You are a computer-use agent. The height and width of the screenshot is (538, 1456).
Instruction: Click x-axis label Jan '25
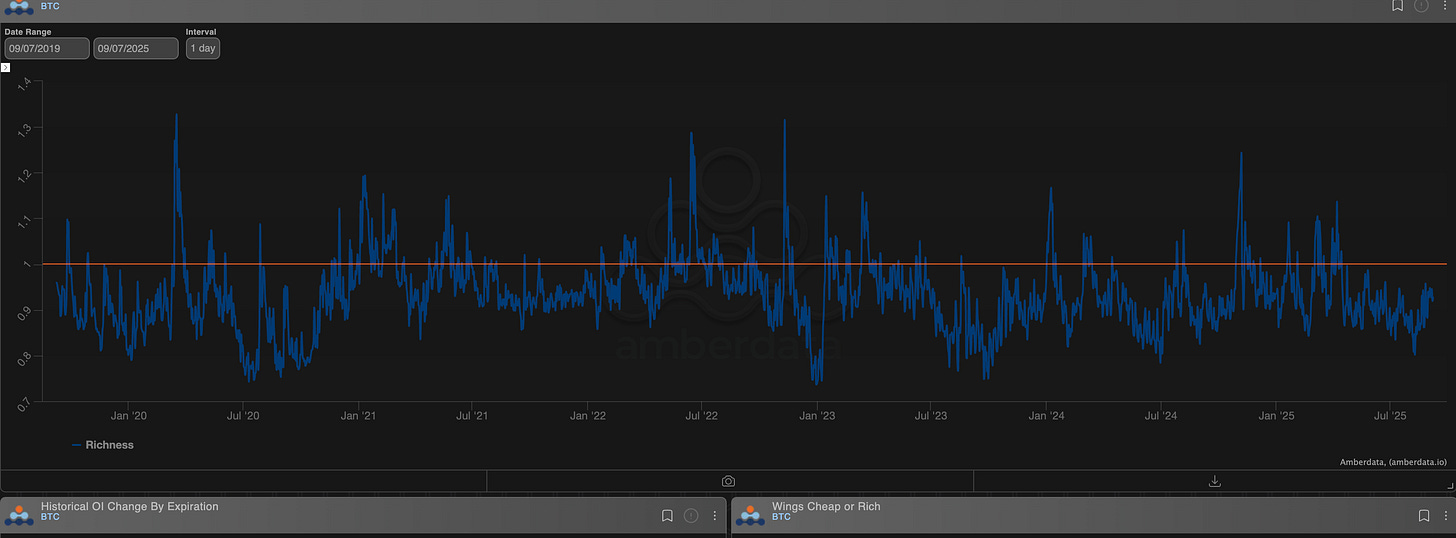tap(1277, 415)
